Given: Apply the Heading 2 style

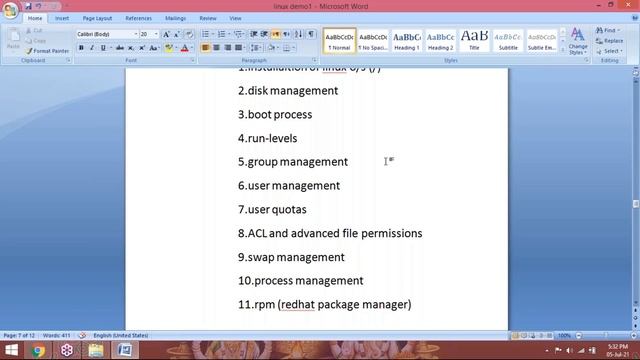Looking at the screenshot, I should 440,41.
